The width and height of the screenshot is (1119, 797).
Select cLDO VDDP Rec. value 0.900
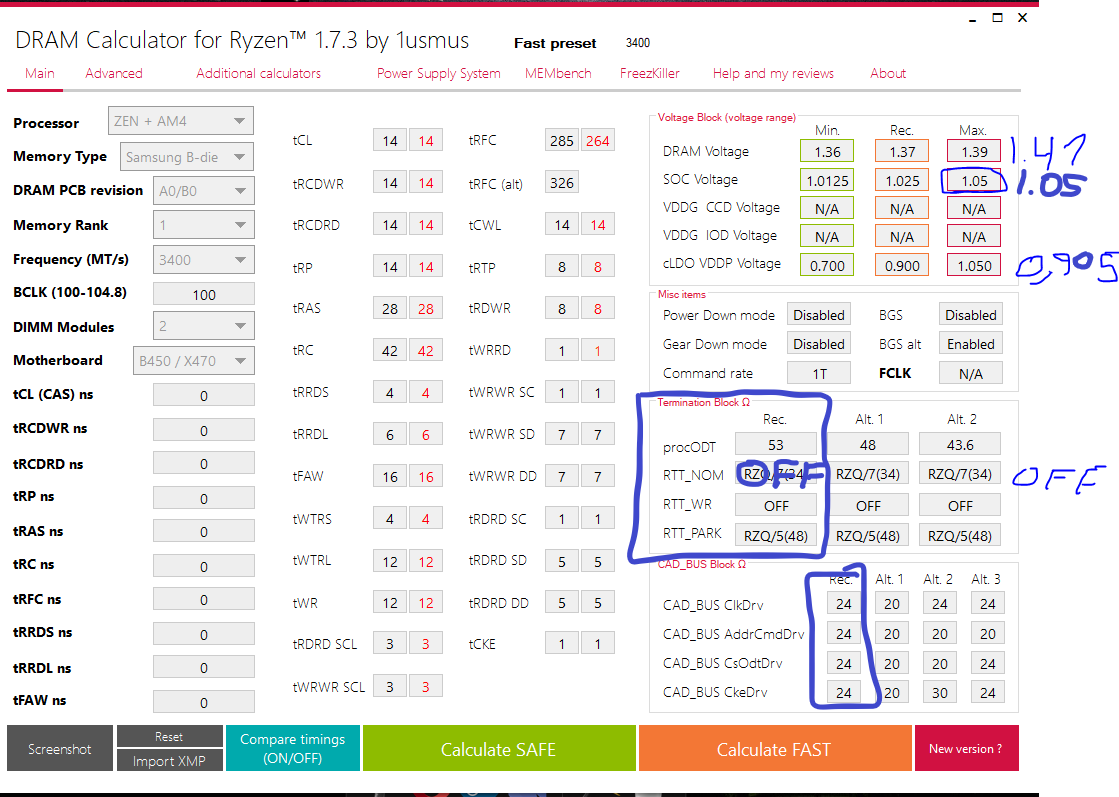click(x=902, y=265)
